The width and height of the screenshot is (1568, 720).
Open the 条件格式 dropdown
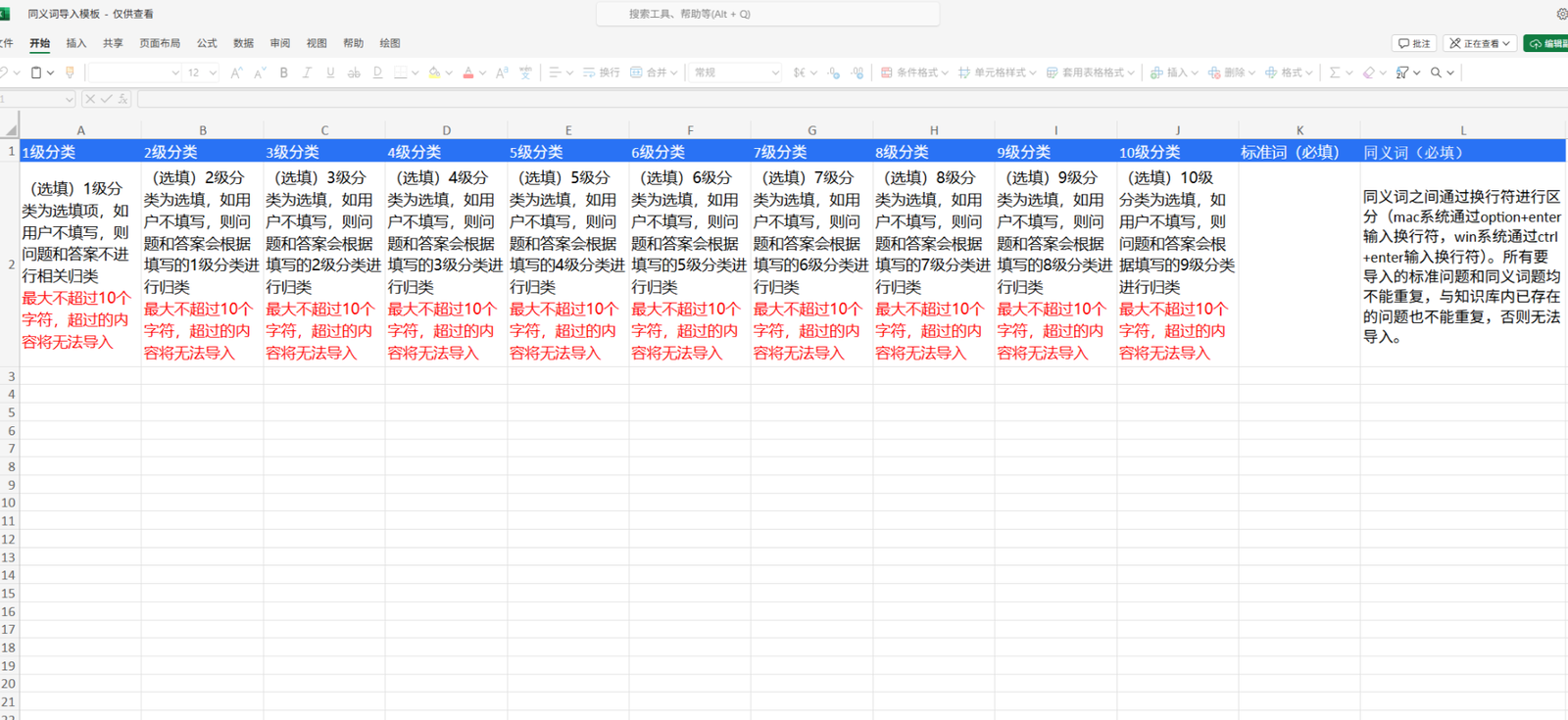(914, 72)
